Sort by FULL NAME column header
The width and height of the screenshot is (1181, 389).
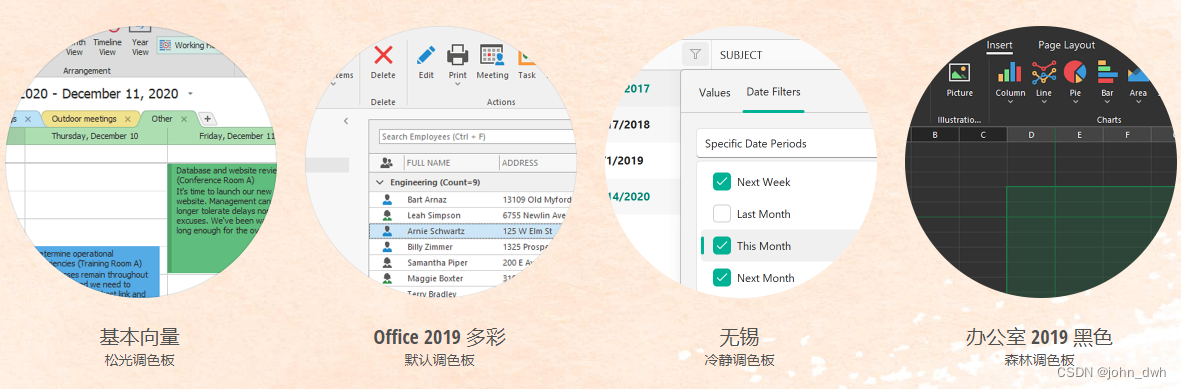pos(450,163)
